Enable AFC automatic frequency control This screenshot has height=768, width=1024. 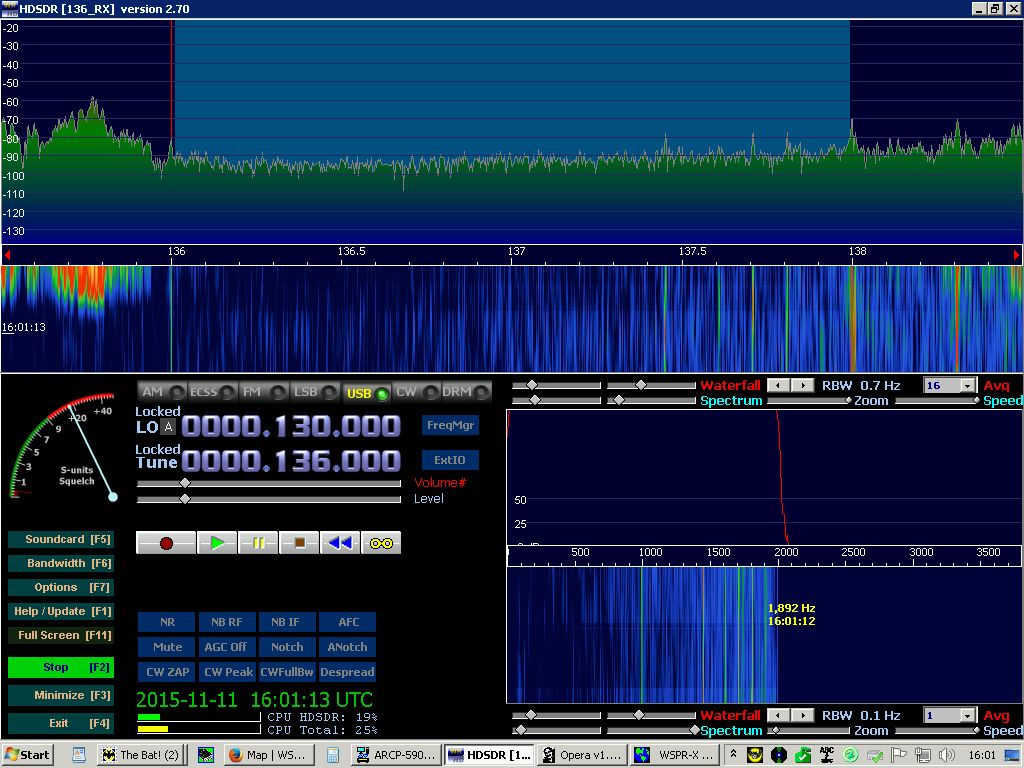(x=348, y=622)
